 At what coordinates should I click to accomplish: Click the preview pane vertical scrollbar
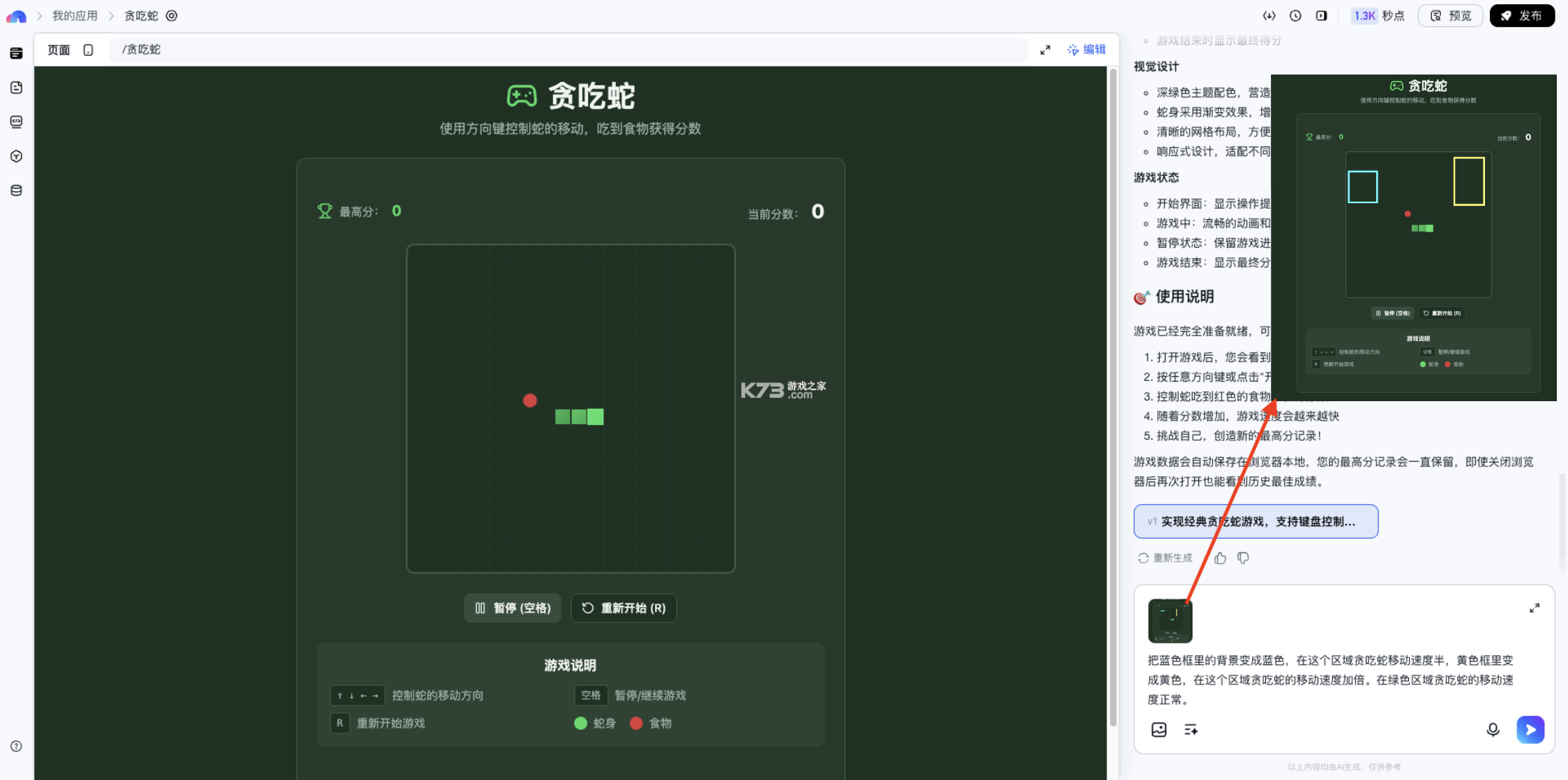(x=1113, y=398)
